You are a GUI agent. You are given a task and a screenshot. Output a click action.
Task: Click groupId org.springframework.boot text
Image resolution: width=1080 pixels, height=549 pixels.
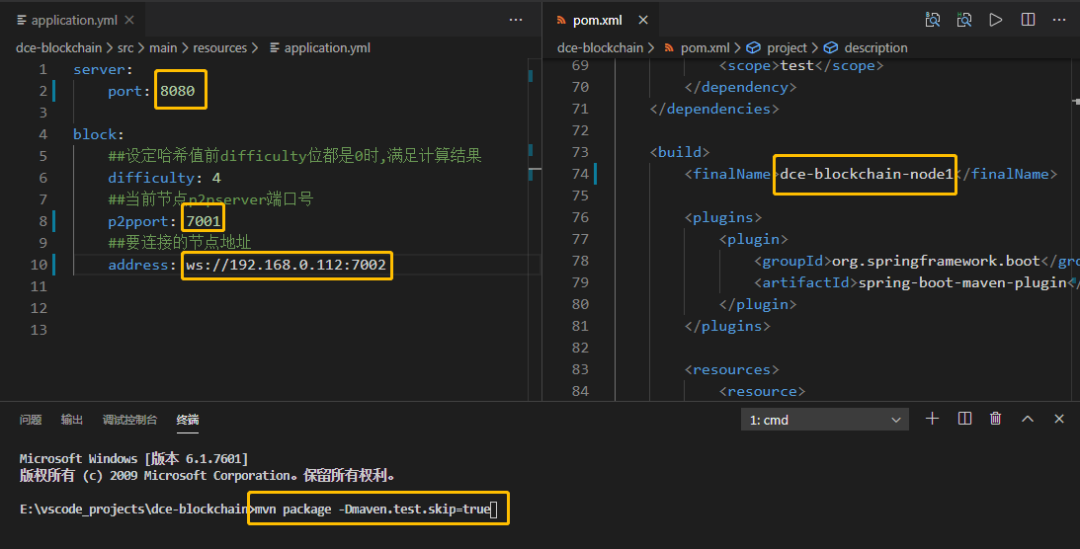click(936, 261)
